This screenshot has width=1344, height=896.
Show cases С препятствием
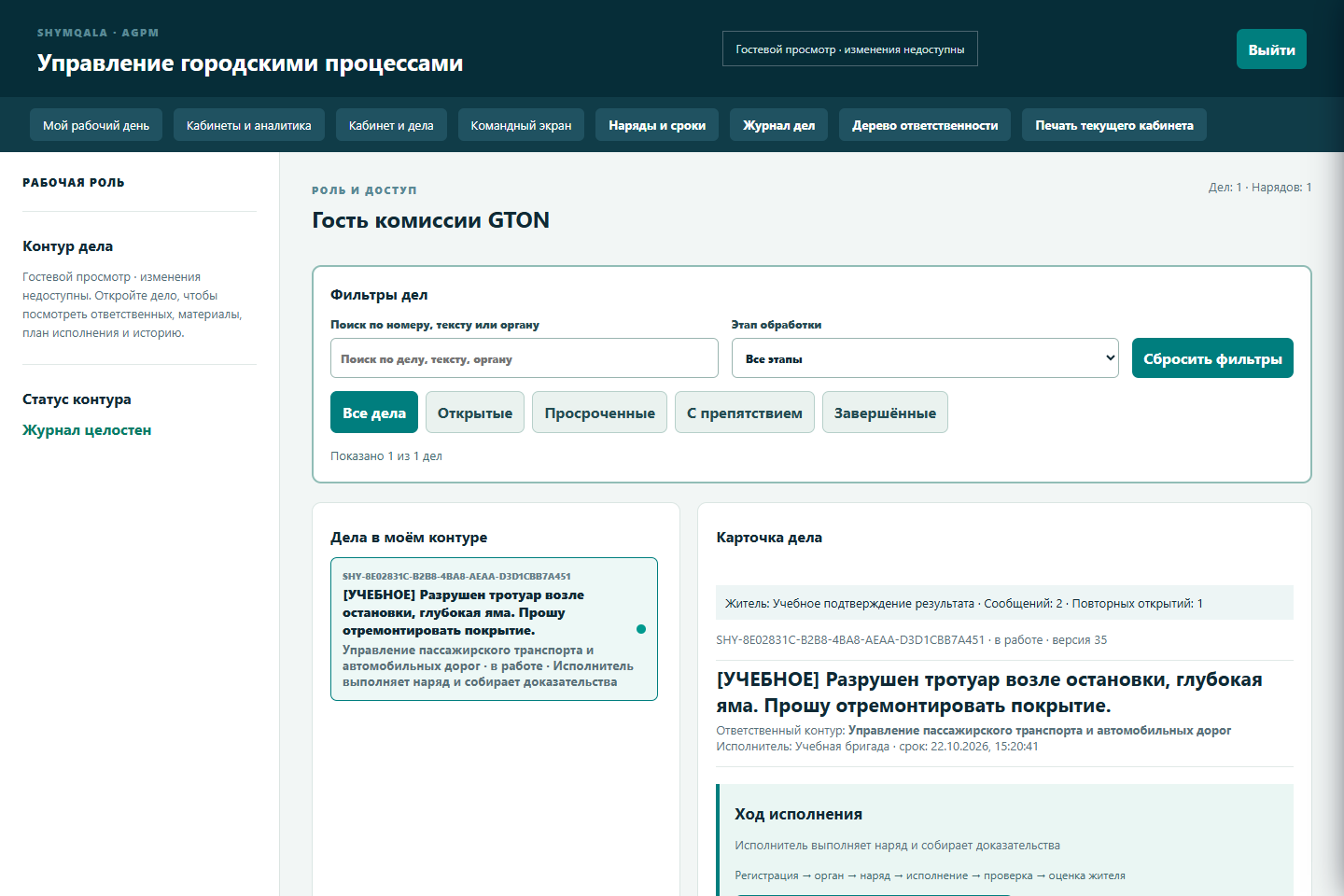pos(745,413)
